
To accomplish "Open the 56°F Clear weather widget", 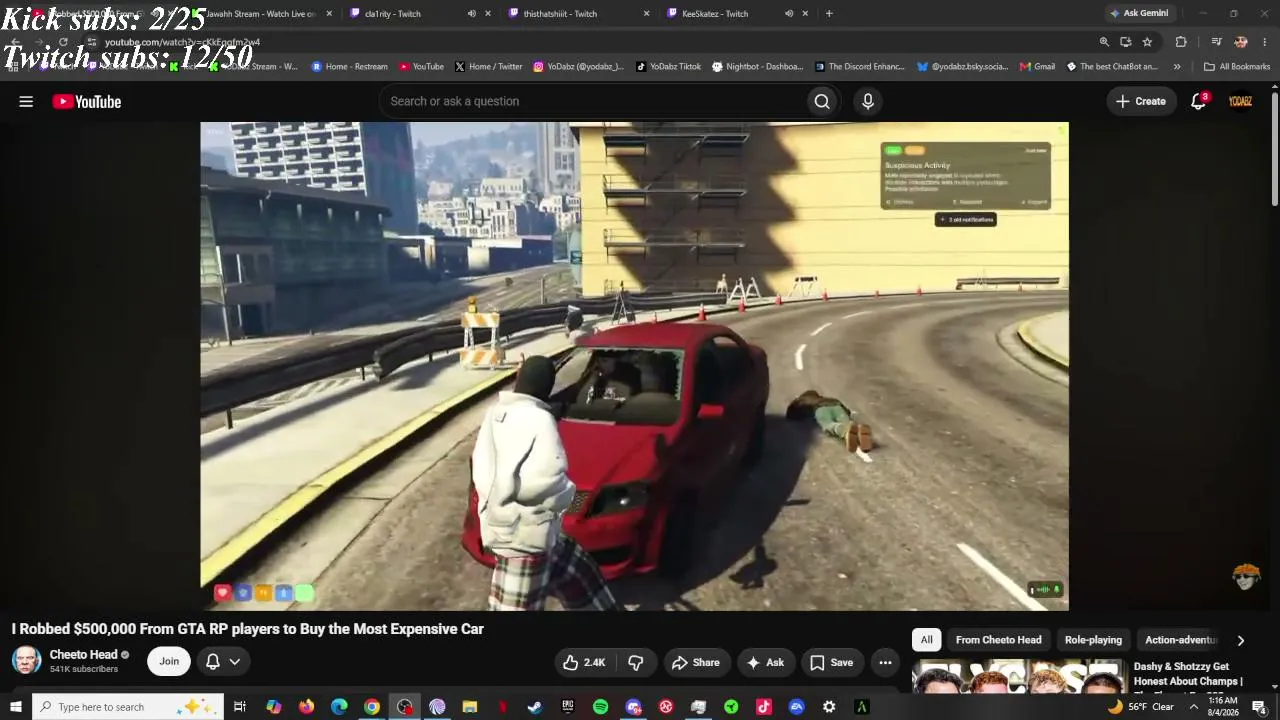I will point(1141,707).
